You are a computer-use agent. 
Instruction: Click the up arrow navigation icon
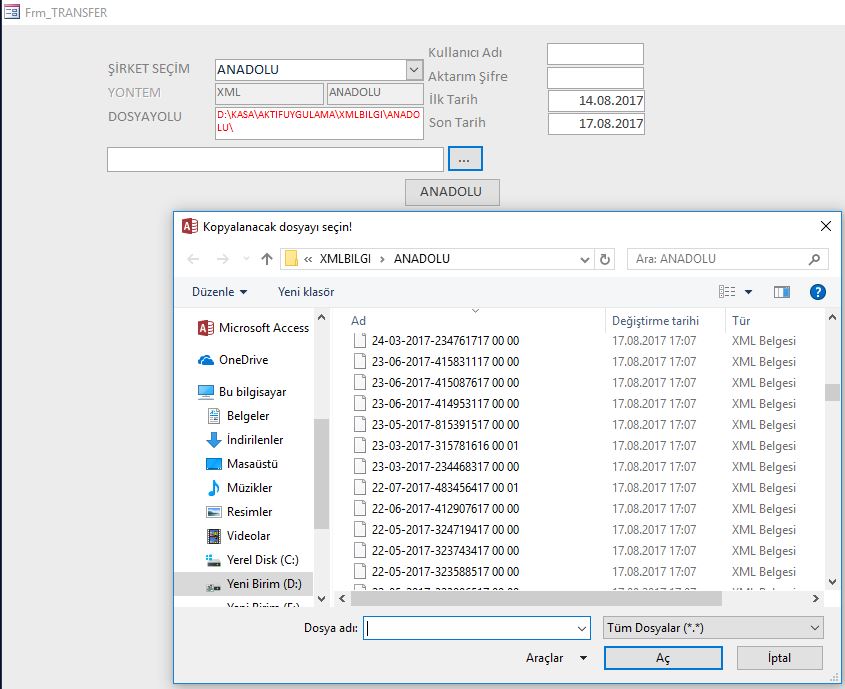pos(267,259)
